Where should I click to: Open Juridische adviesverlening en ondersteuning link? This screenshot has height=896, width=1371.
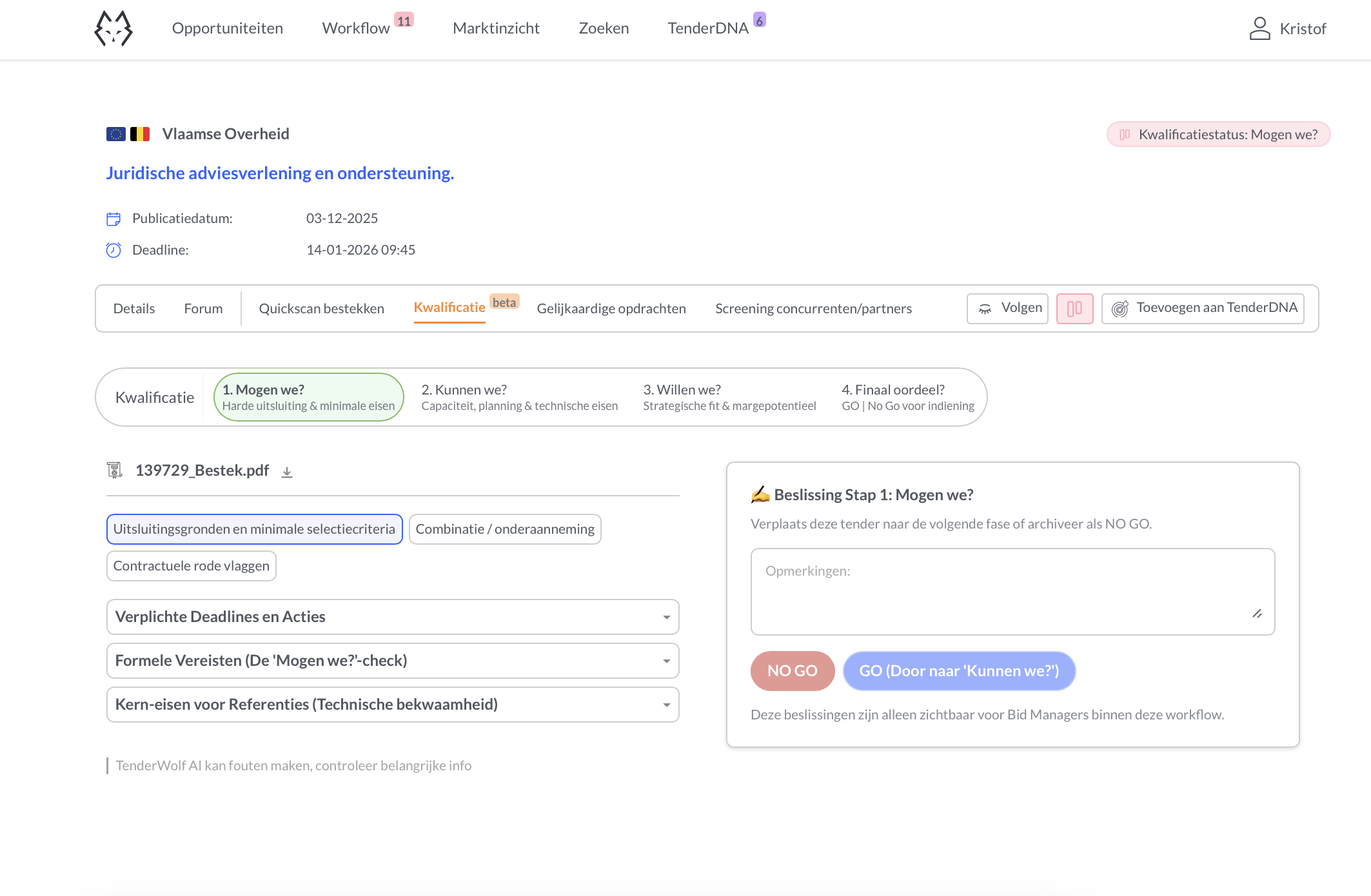pos(280,173)
